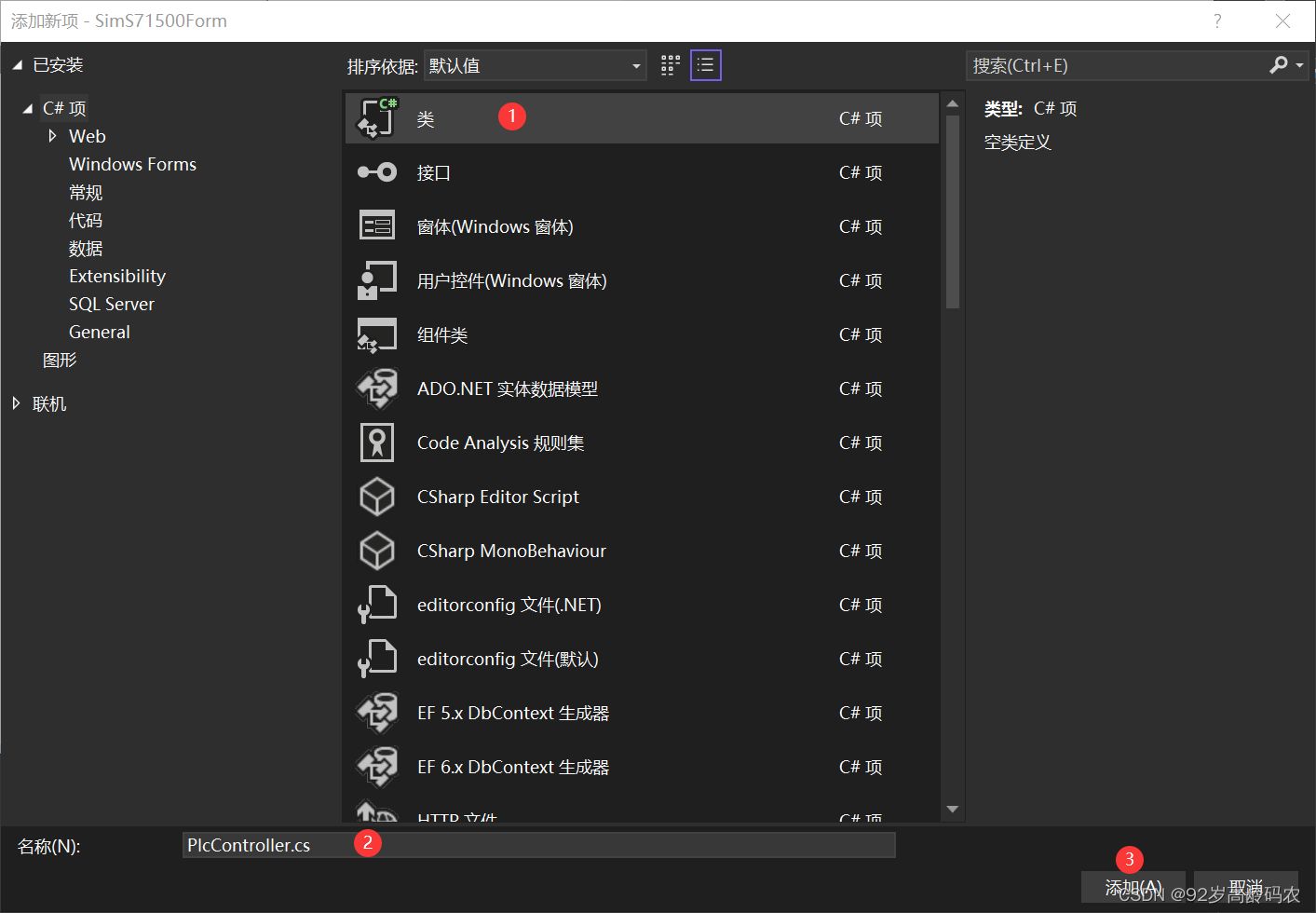Image resolution: width=1316 pixels, height=913 pixels.
Task: Select the Code Analysis 规则集 icon
Action: coord(377,443)
